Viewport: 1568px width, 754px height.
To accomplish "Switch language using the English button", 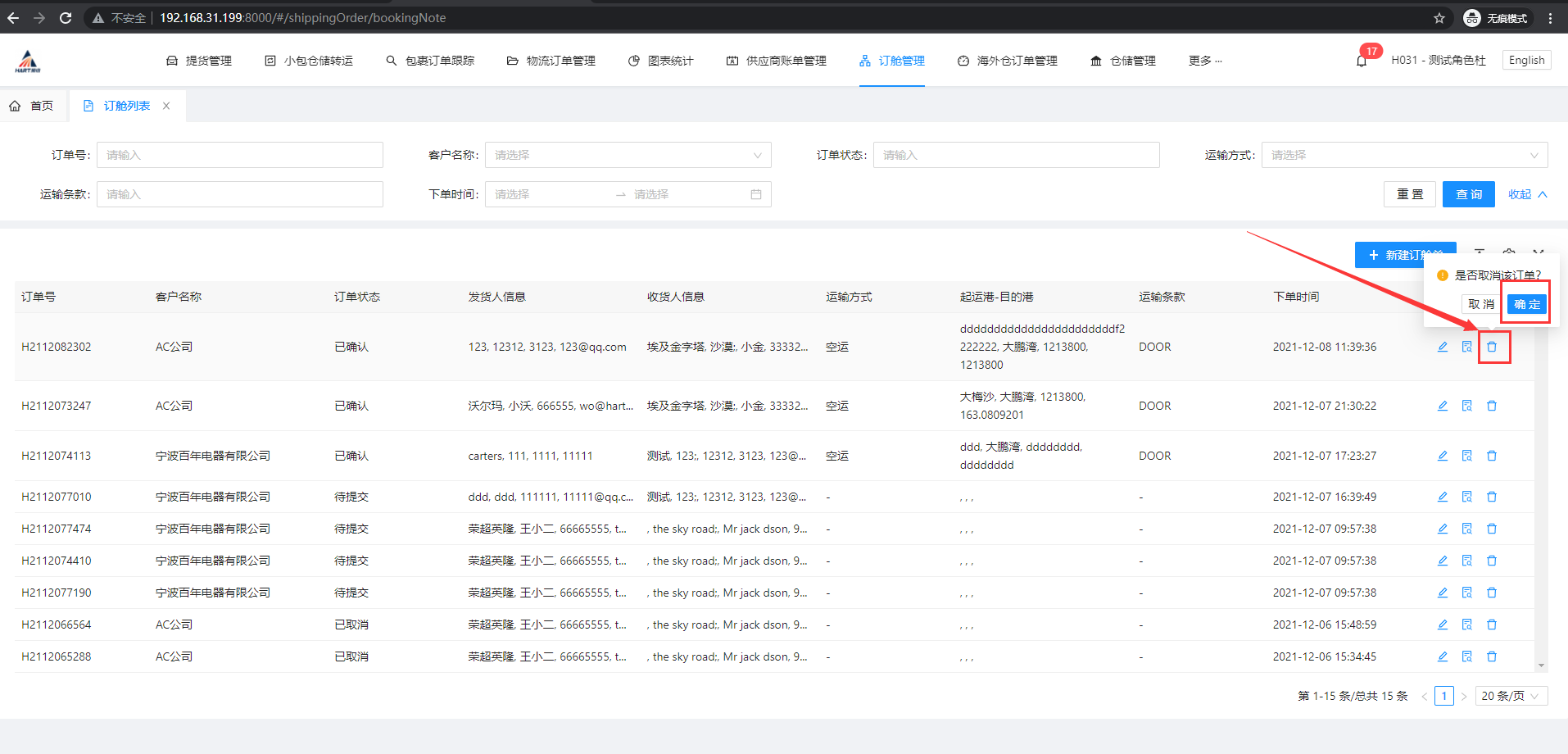I will point(1526,60).
